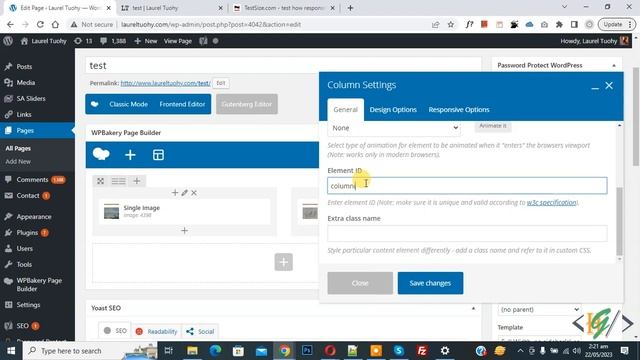Open the WPBakery templates icon
The width and height of the screenshot is (640, 360).
click(158, 155)
